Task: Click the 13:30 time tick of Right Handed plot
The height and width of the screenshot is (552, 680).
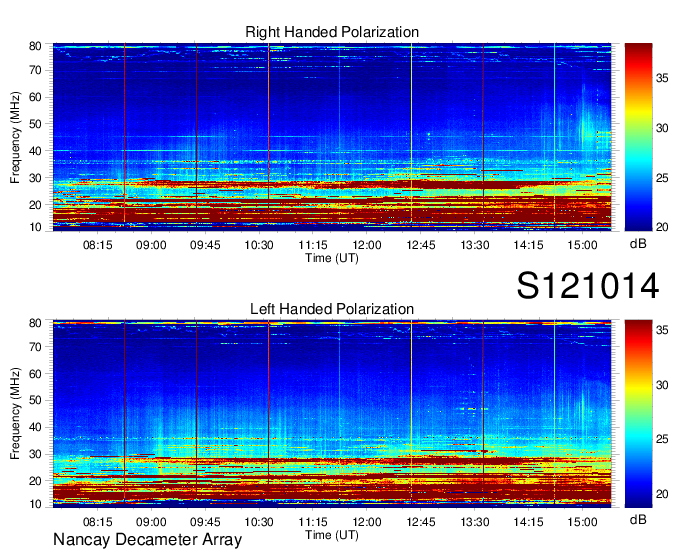Action: 474,245
